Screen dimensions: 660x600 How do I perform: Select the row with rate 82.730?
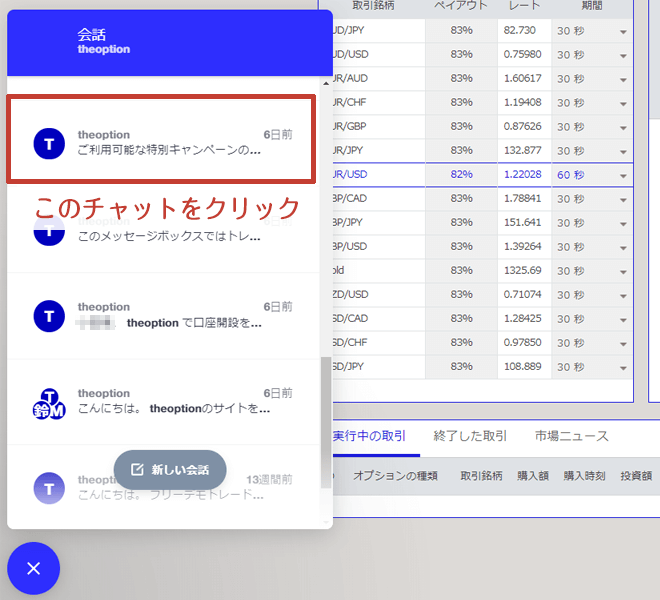tap(483, 30)
